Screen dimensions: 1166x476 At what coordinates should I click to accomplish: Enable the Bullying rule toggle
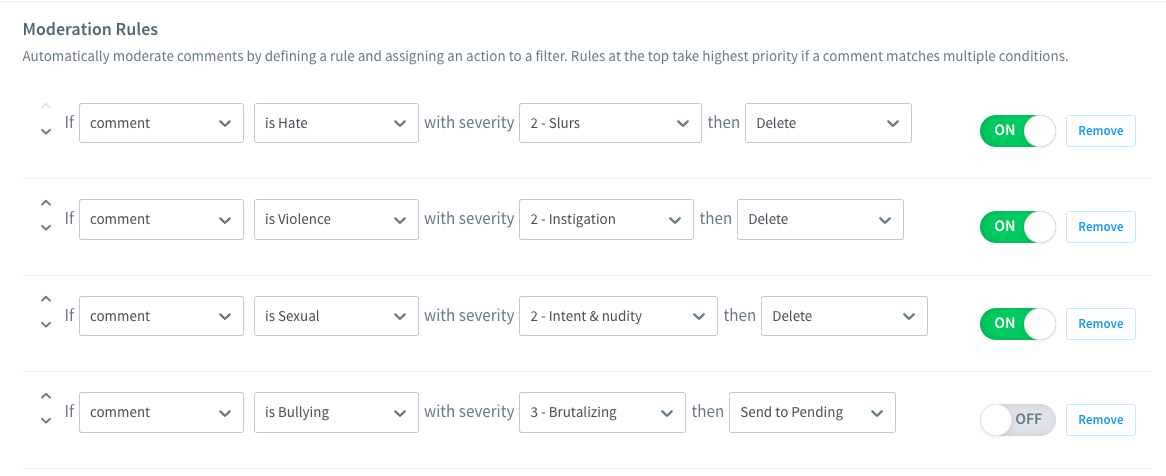1017,420
